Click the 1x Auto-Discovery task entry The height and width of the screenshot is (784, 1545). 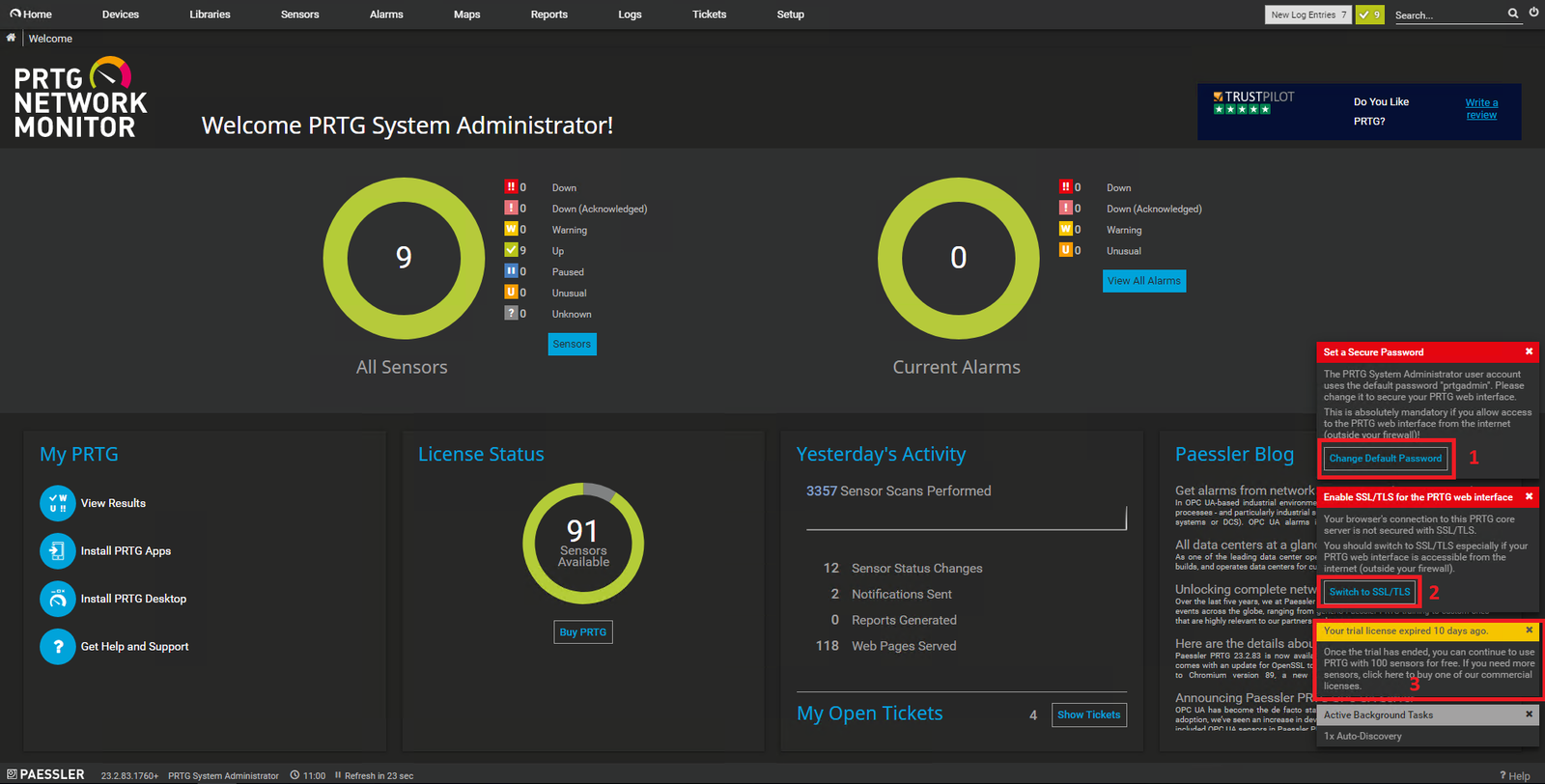click(1362, 737)
